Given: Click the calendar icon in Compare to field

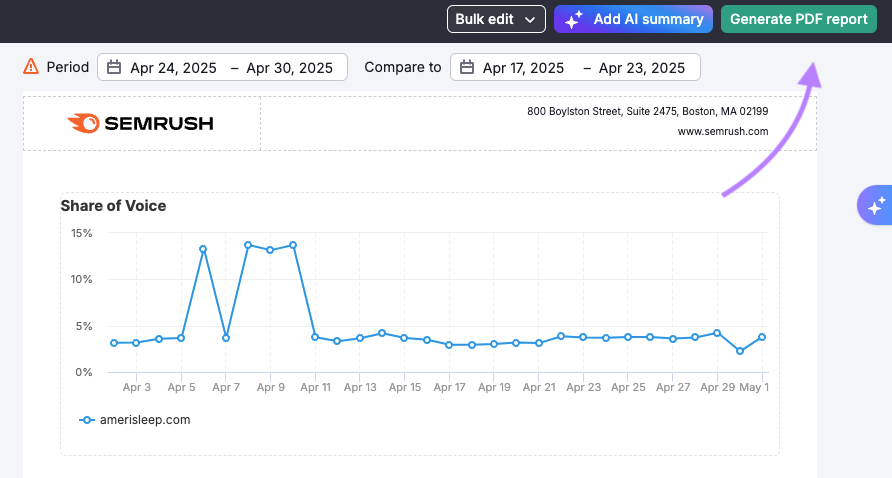Looking at the screenshot, I should (x=467, y=68).
